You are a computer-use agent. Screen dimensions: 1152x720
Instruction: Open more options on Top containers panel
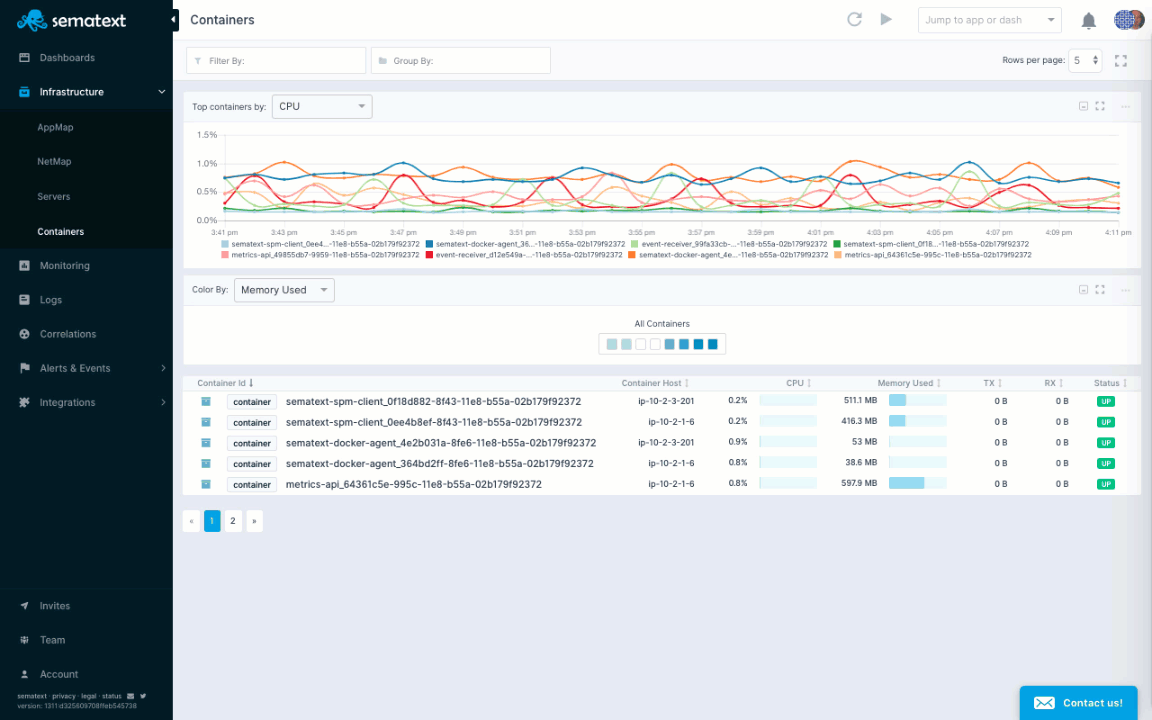point(1125,107)
